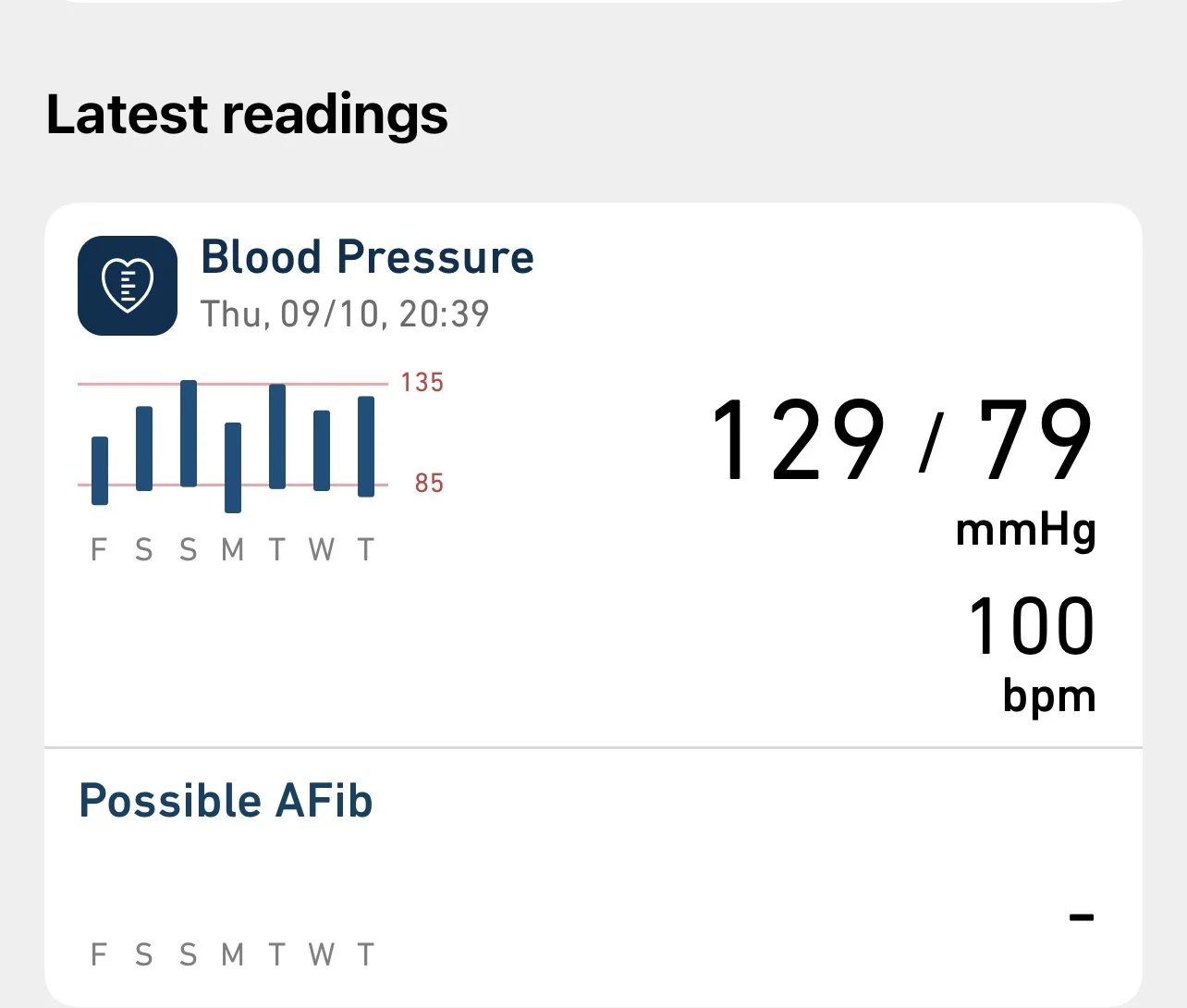Tap the last Thursday bar in blood pressure chart
The height and width of the screenshot is (1008, 1187).
click(x=366, y=447)
